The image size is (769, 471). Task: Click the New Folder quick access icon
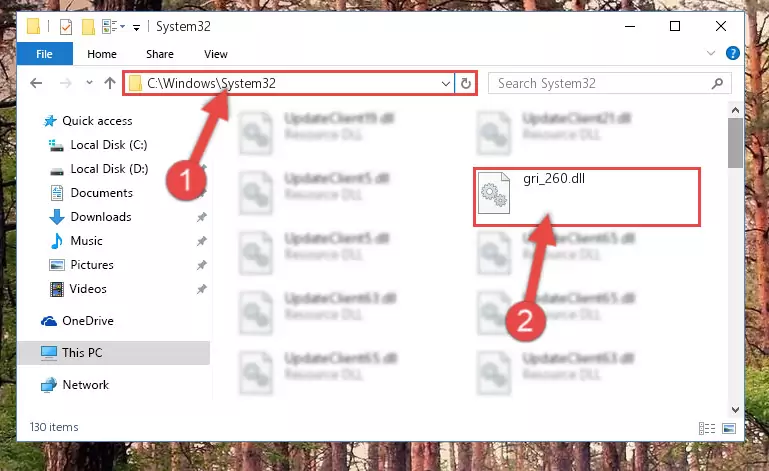pos(88,26)
